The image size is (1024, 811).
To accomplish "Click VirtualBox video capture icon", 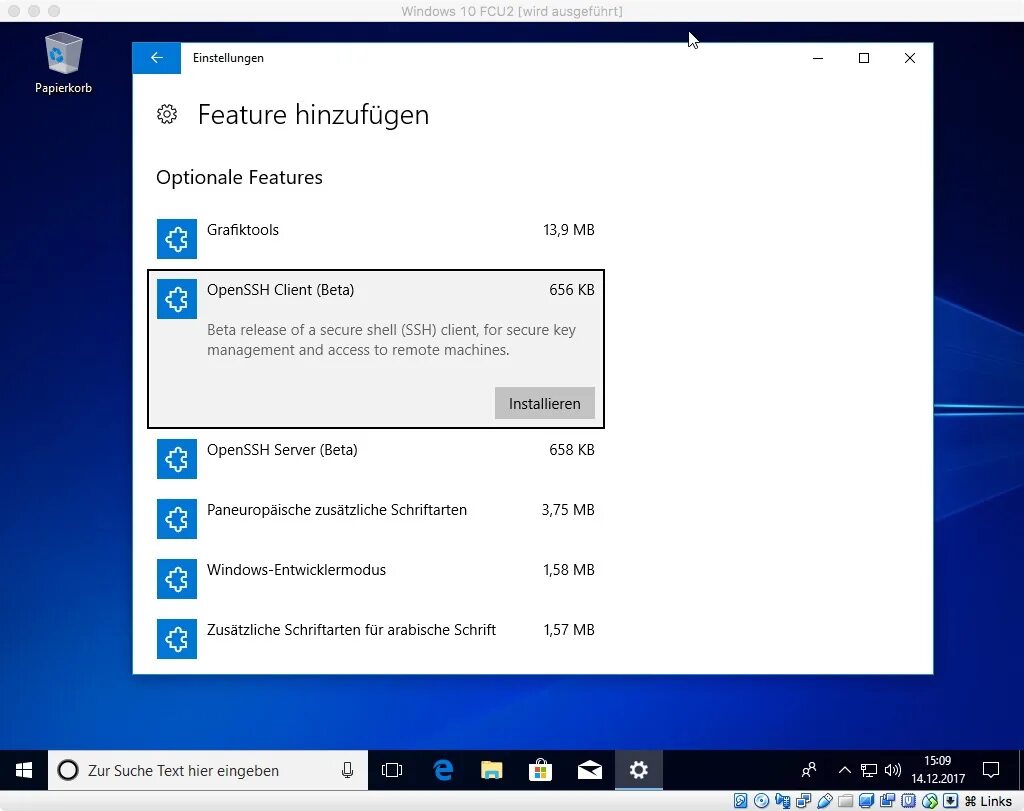I will click(888, 801).
